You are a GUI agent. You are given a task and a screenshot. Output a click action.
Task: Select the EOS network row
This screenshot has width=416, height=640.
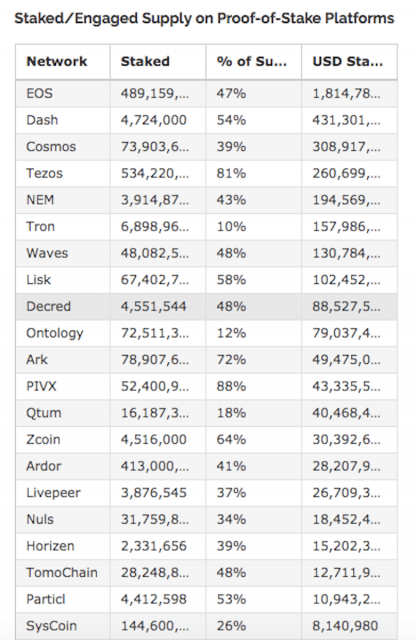pyautogui.click(x=207, y=93)
